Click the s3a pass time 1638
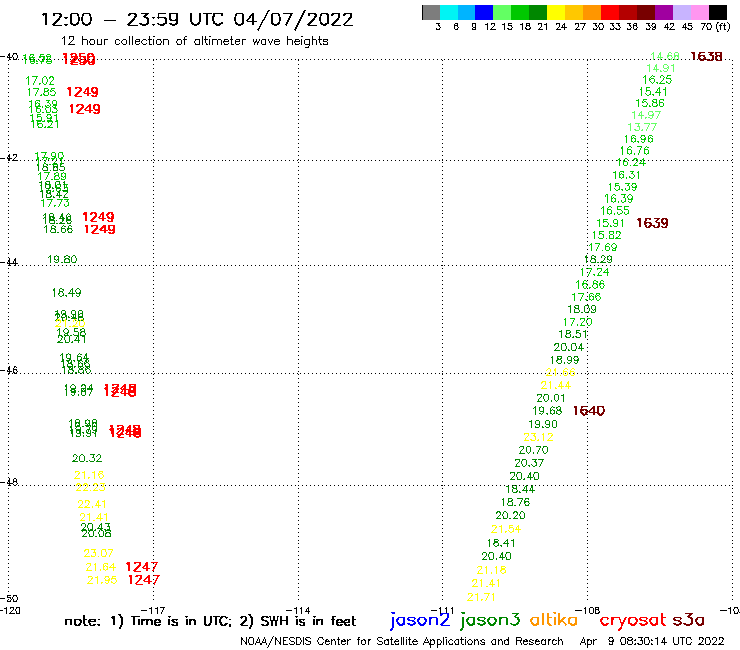The image size is (740, 650). pyautogui.click(x=706, y=57)
